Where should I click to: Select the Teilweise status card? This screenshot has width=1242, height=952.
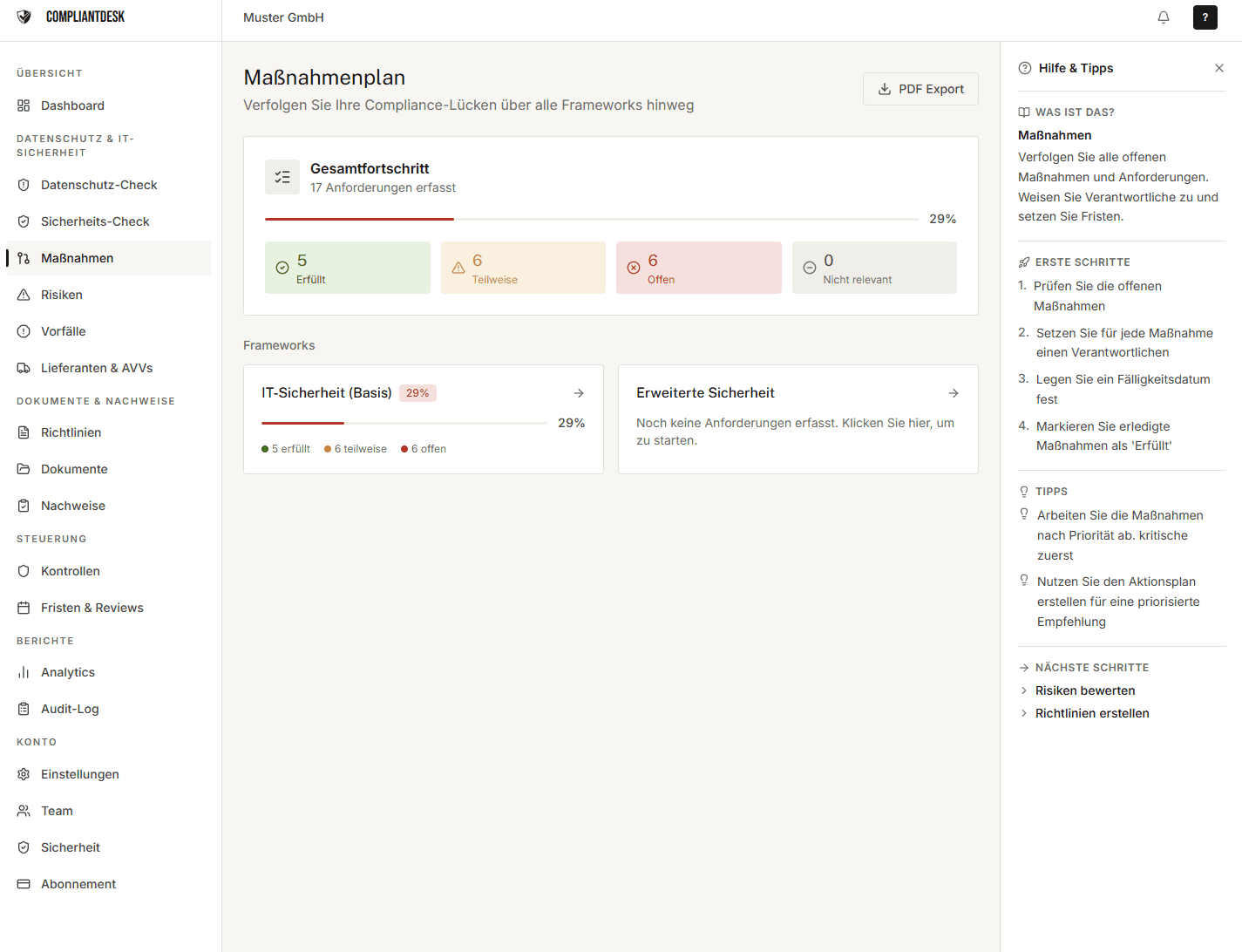523,268
